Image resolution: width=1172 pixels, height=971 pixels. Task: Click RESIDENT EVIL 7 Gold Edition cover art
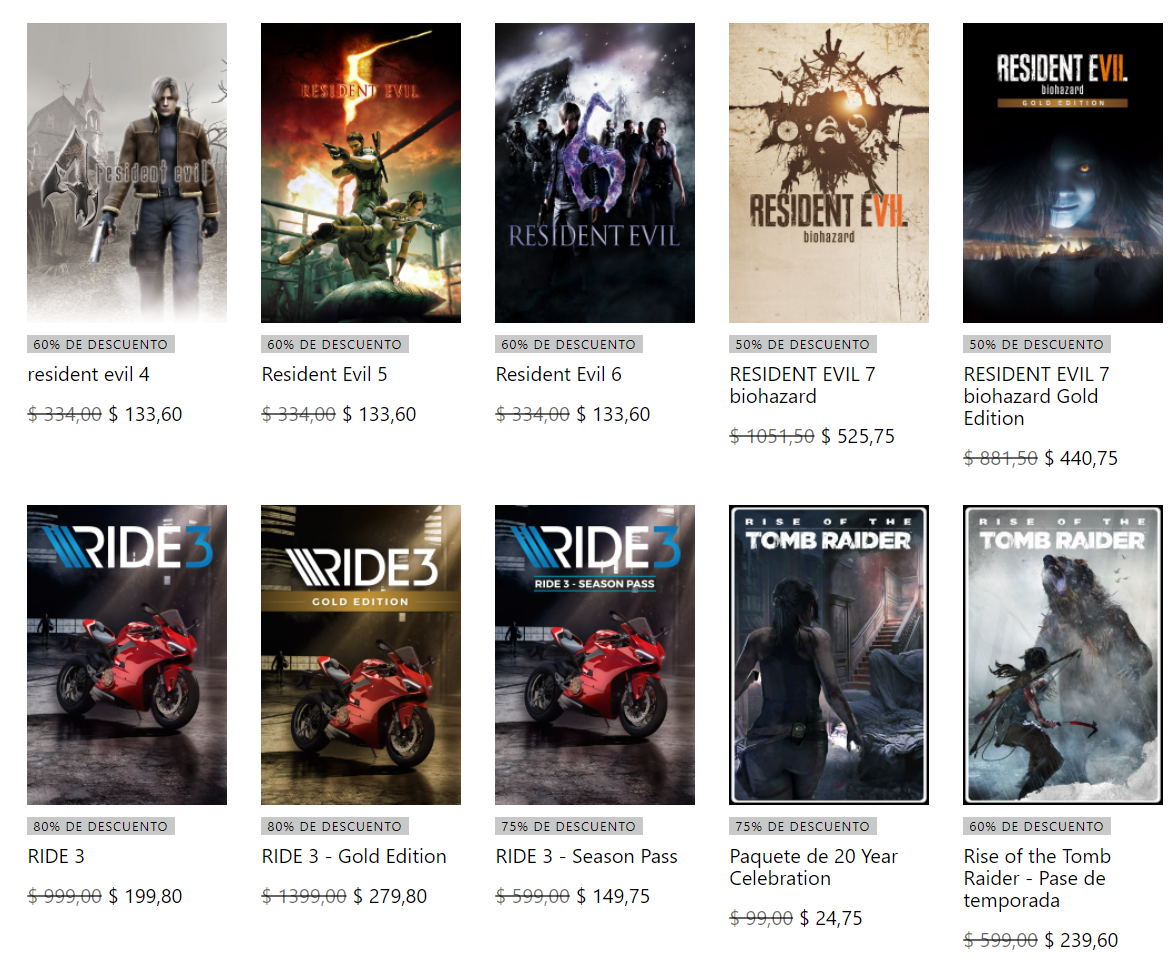tap(1063, 173)
